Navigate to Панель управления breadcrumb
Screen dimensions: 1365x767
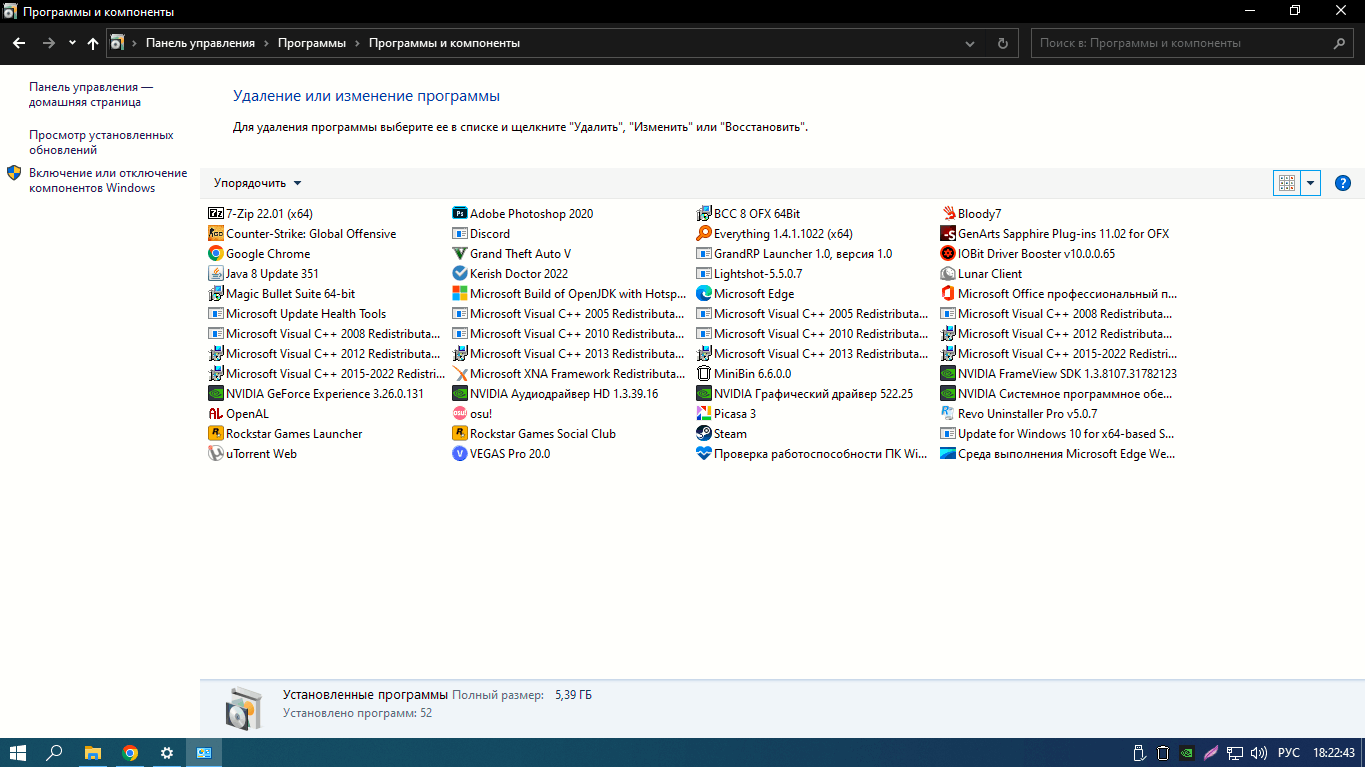[200, 43]
